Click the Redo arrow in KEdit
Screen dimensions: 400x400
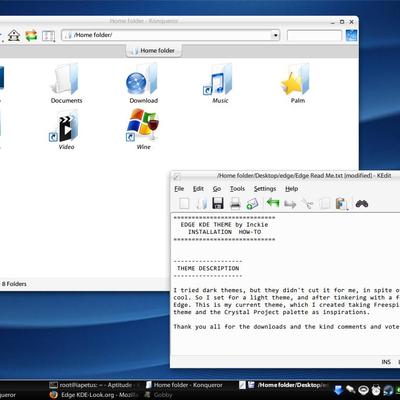(290, 204)
